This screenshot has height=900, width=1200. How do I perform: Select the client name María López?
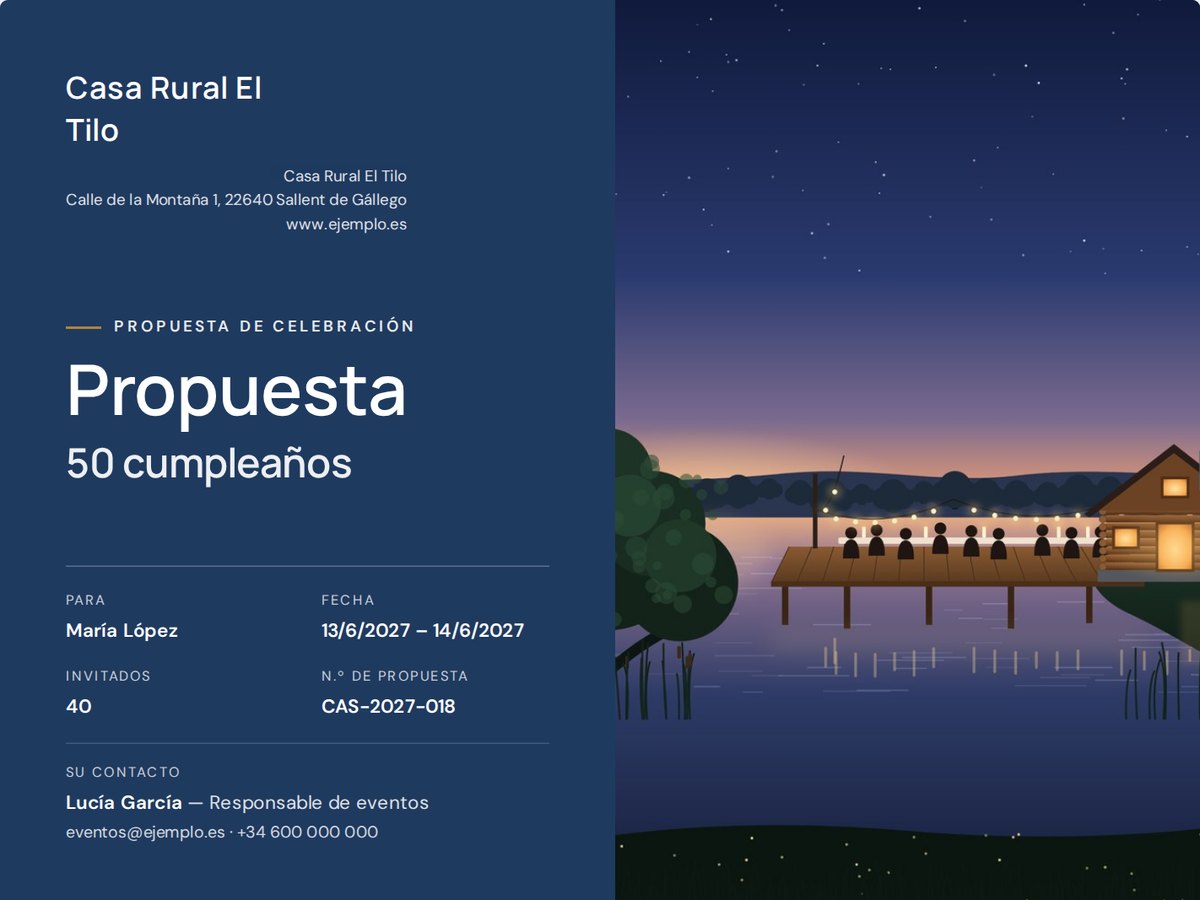tap(122, 631)
